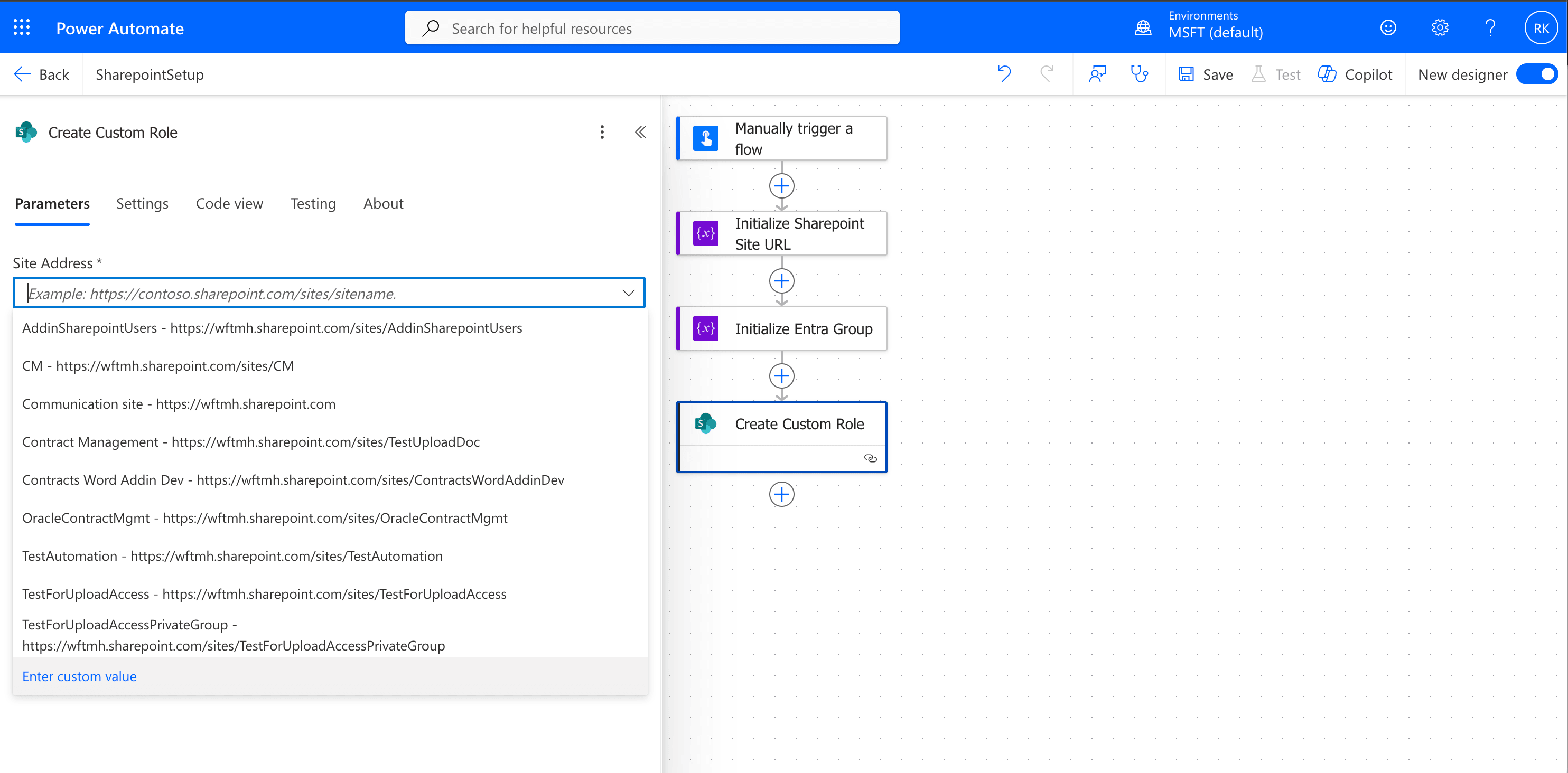Click the search magnifier icon

click(x=431, y=28)
